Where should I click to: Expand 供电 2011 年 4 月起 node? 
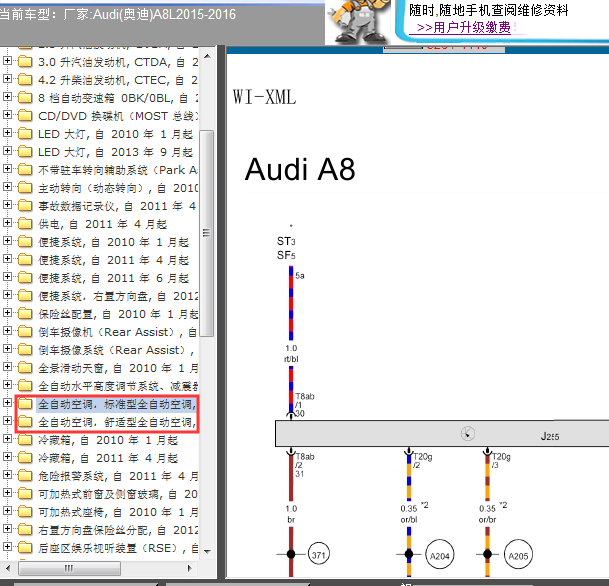point(7,223)
